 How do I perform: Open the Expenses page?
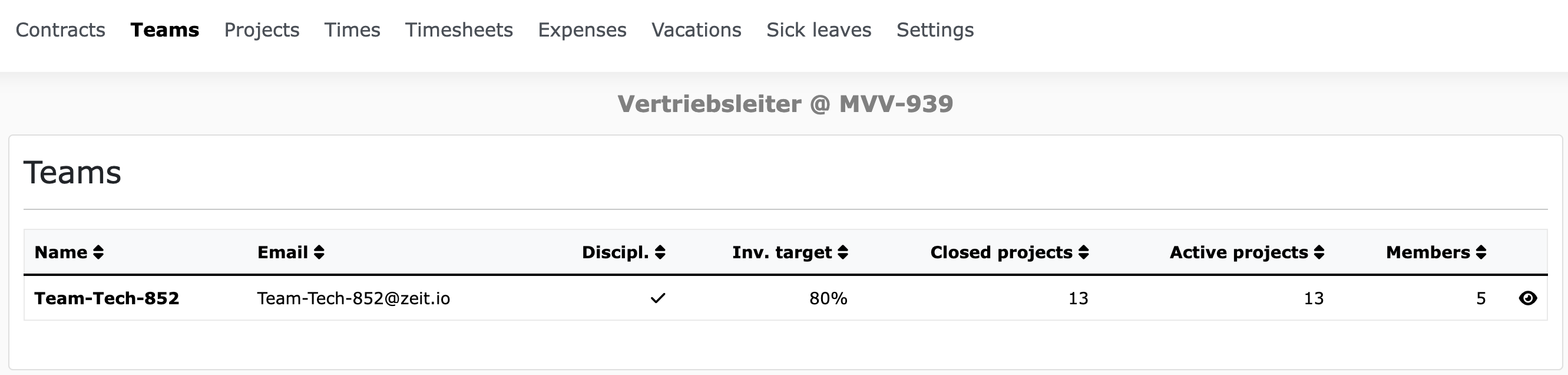[582, 30]
